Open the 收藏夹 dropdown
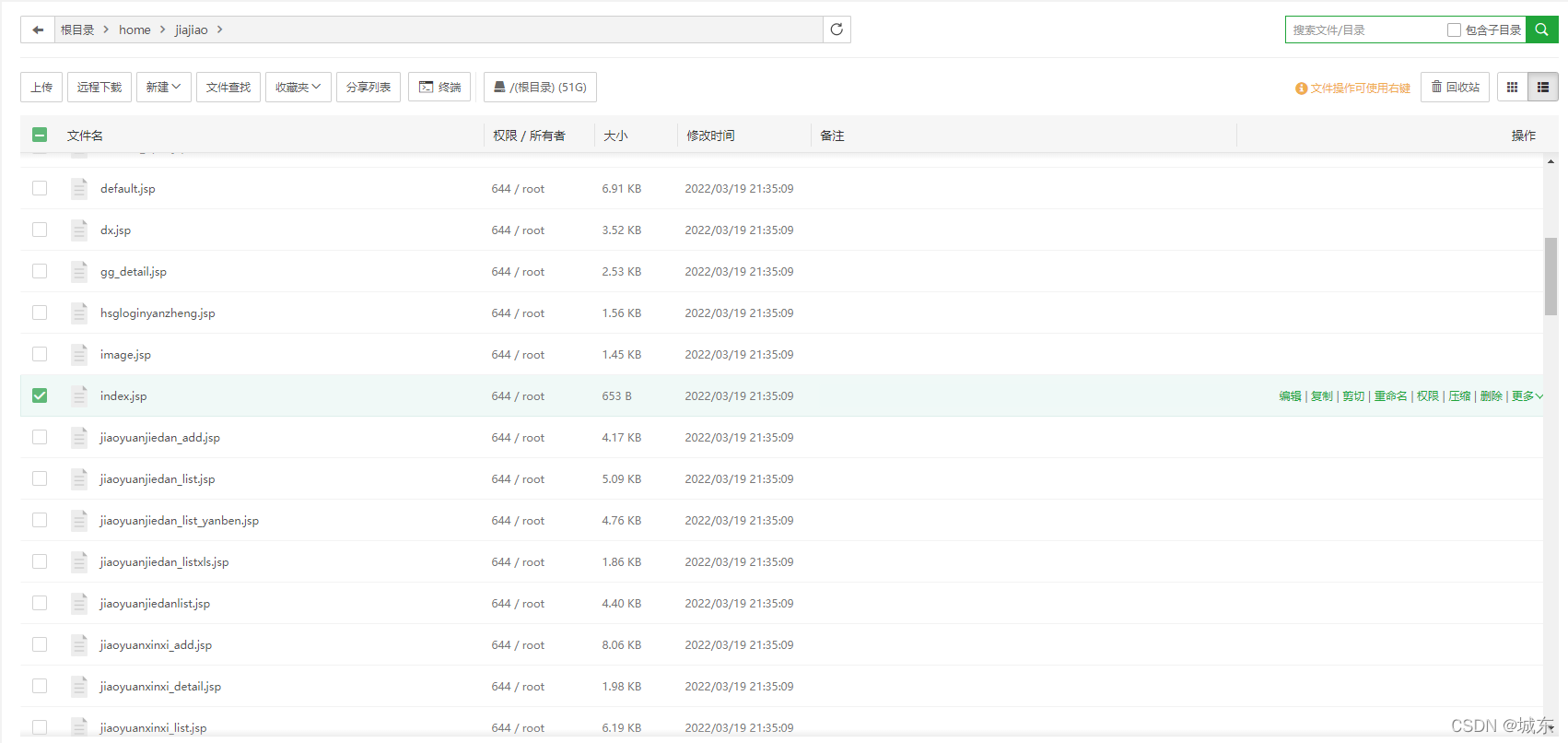 tap(298, 87)
